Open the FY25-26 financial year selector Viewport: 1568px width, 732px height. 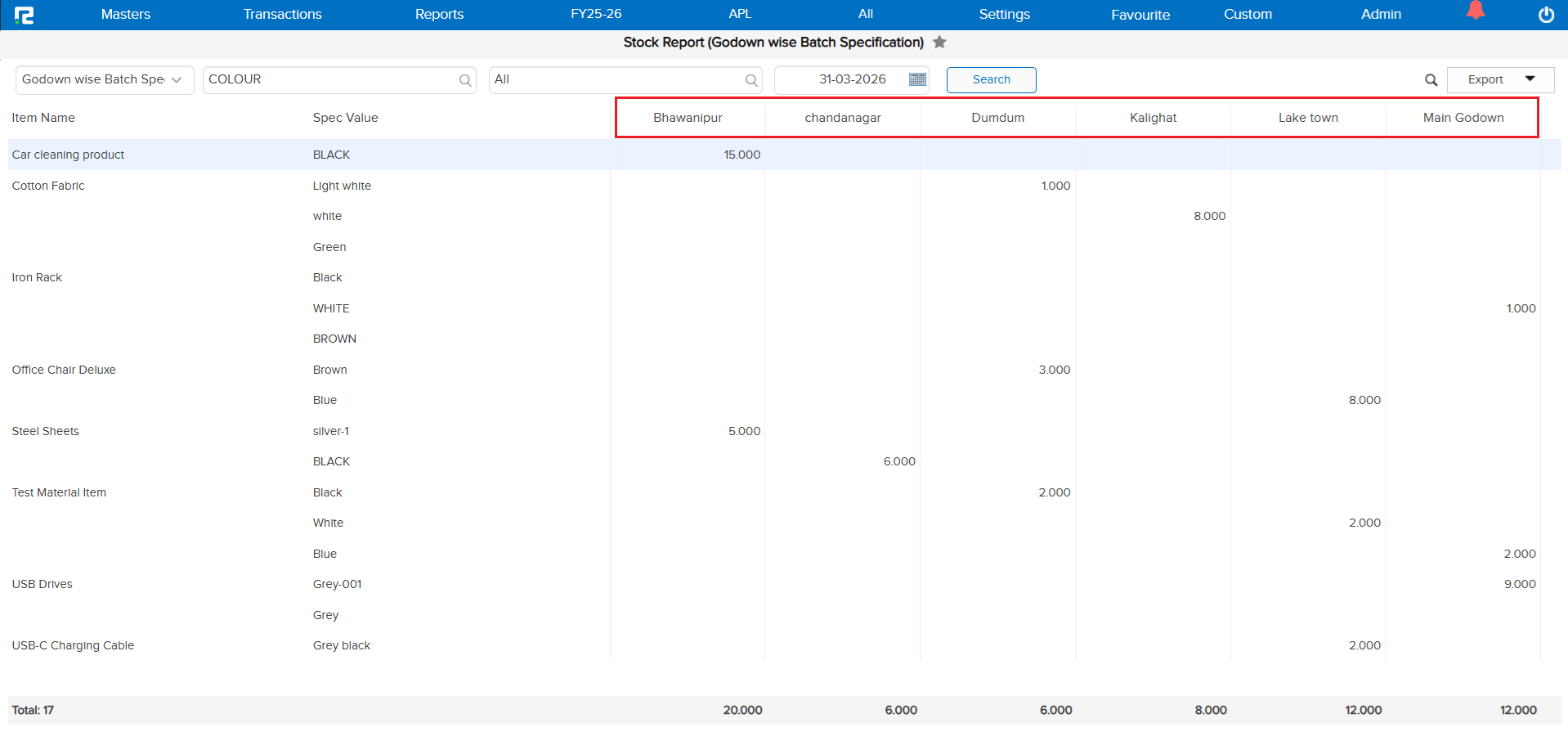click(596, 14)
